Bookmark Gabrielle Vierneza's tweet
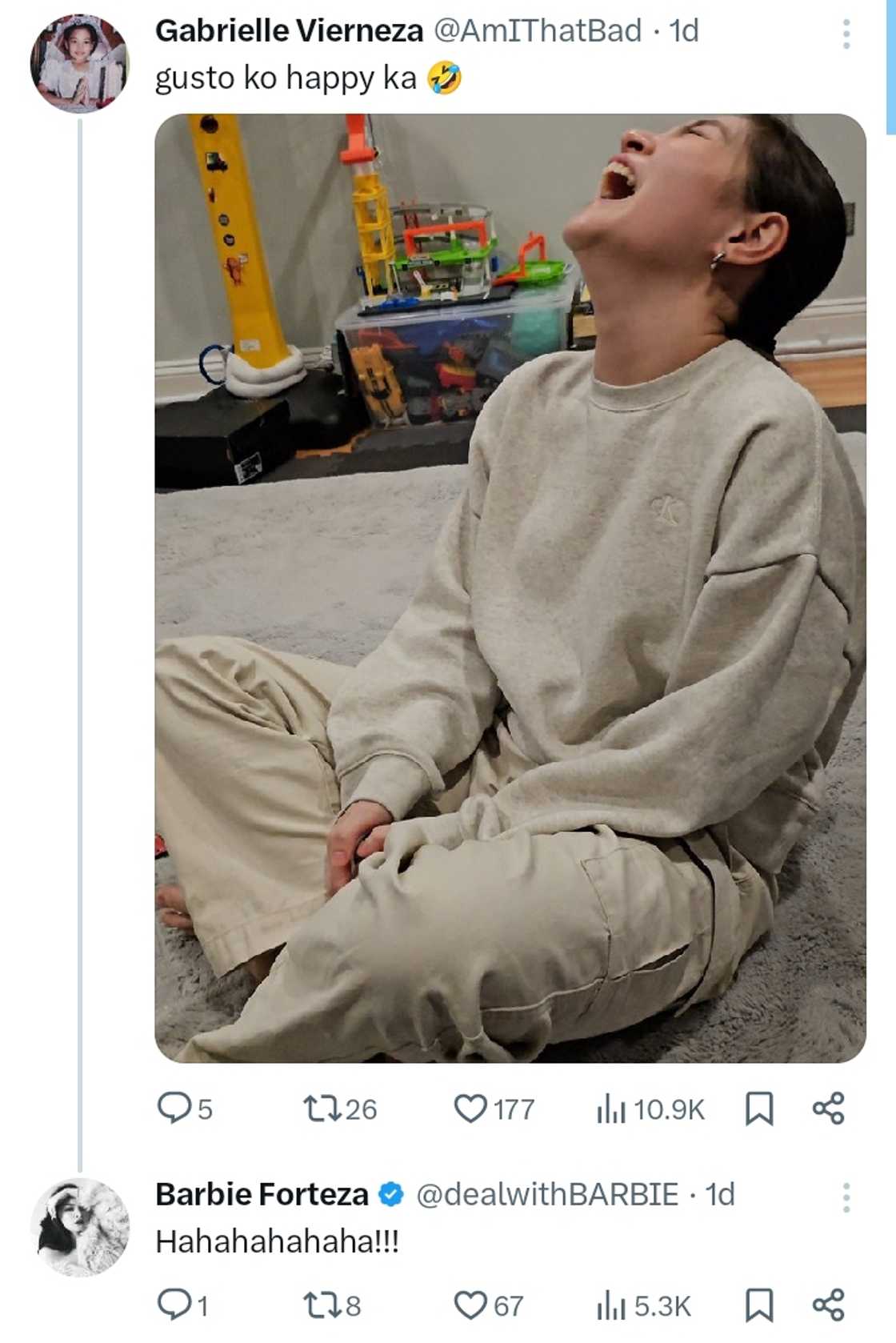 coord(758,1108)
